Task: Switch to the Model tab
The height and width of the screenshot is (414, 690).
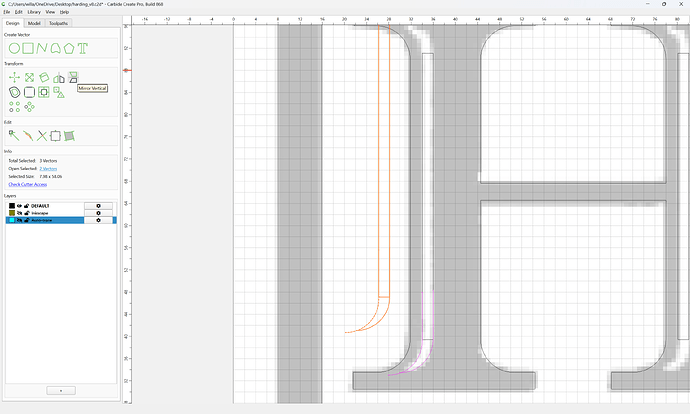Action: point(34,23)
